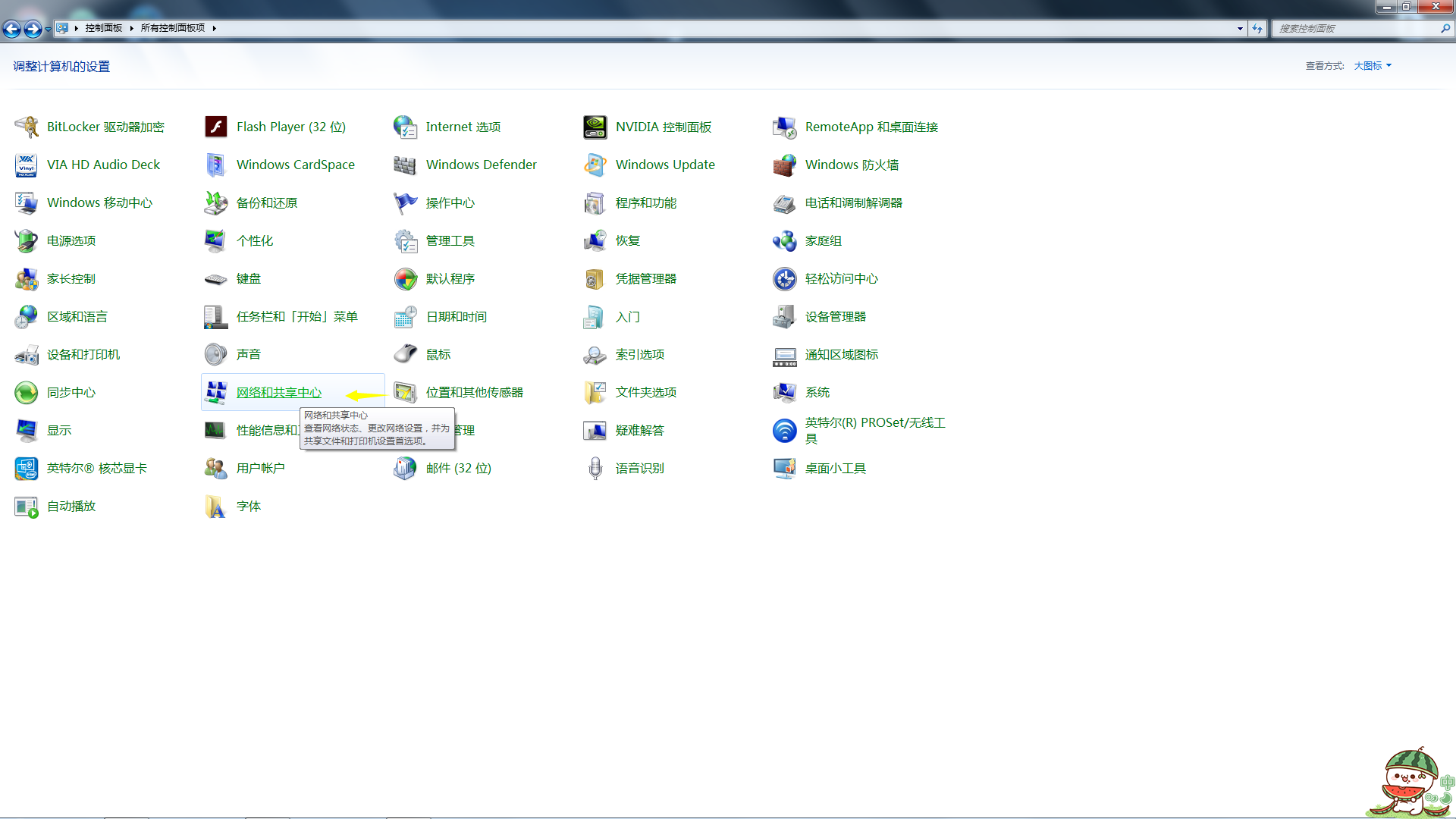
Task: Click the Back navigation button
Action: 11,29
